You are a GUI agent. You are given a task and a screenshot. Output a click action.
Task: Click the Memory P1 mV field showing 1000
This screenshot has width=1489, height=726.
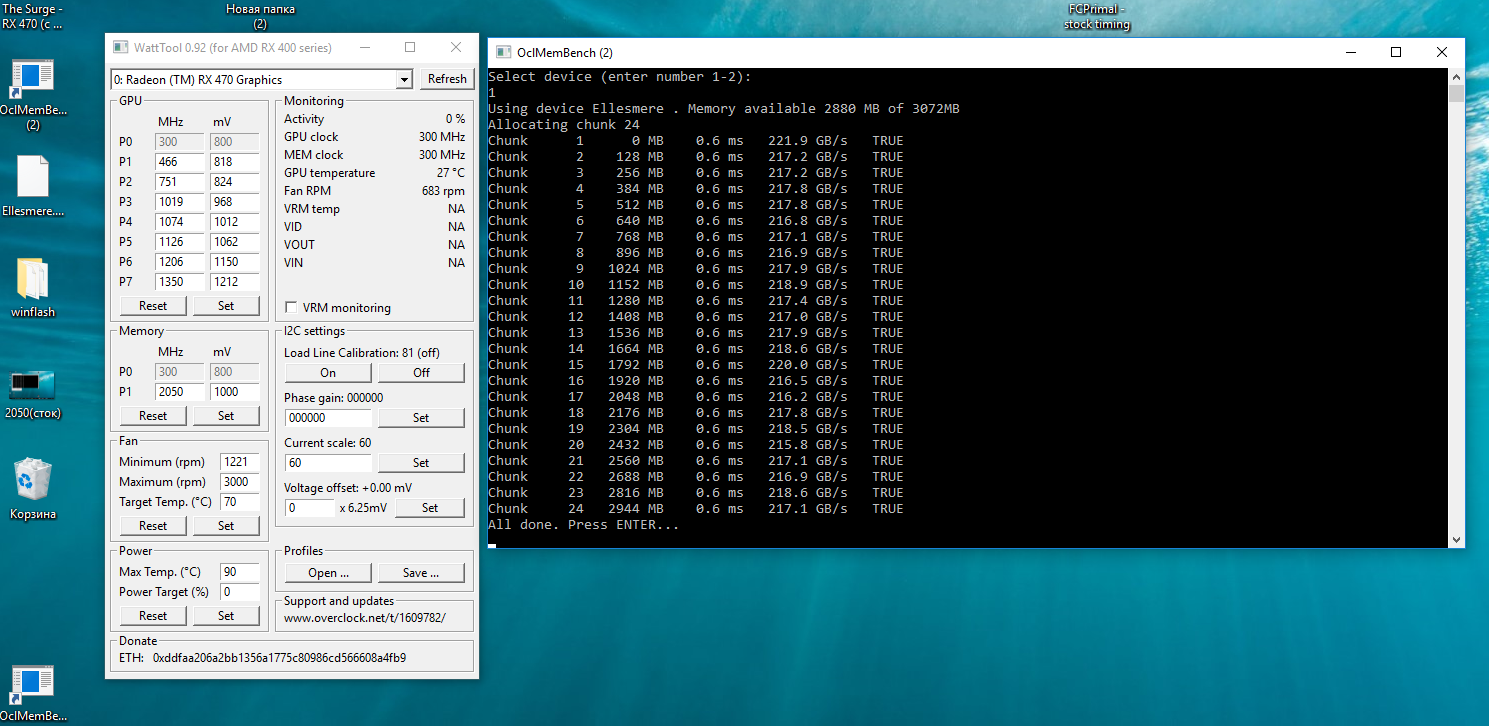coord(234,392)
